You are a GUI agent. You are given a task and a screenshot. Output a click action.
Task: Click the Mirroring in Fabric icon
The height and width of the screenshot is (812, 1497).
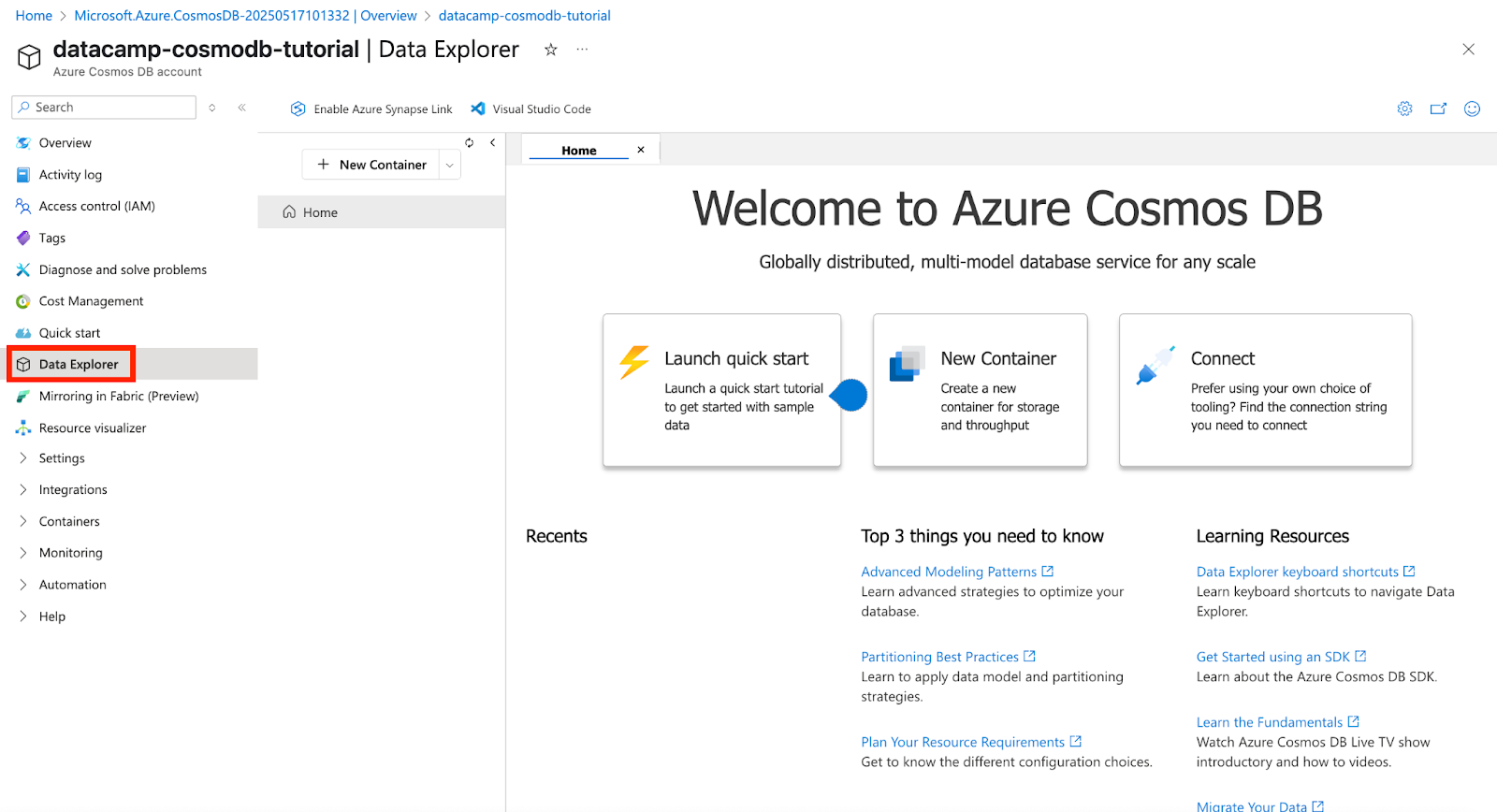click(23, 397)
